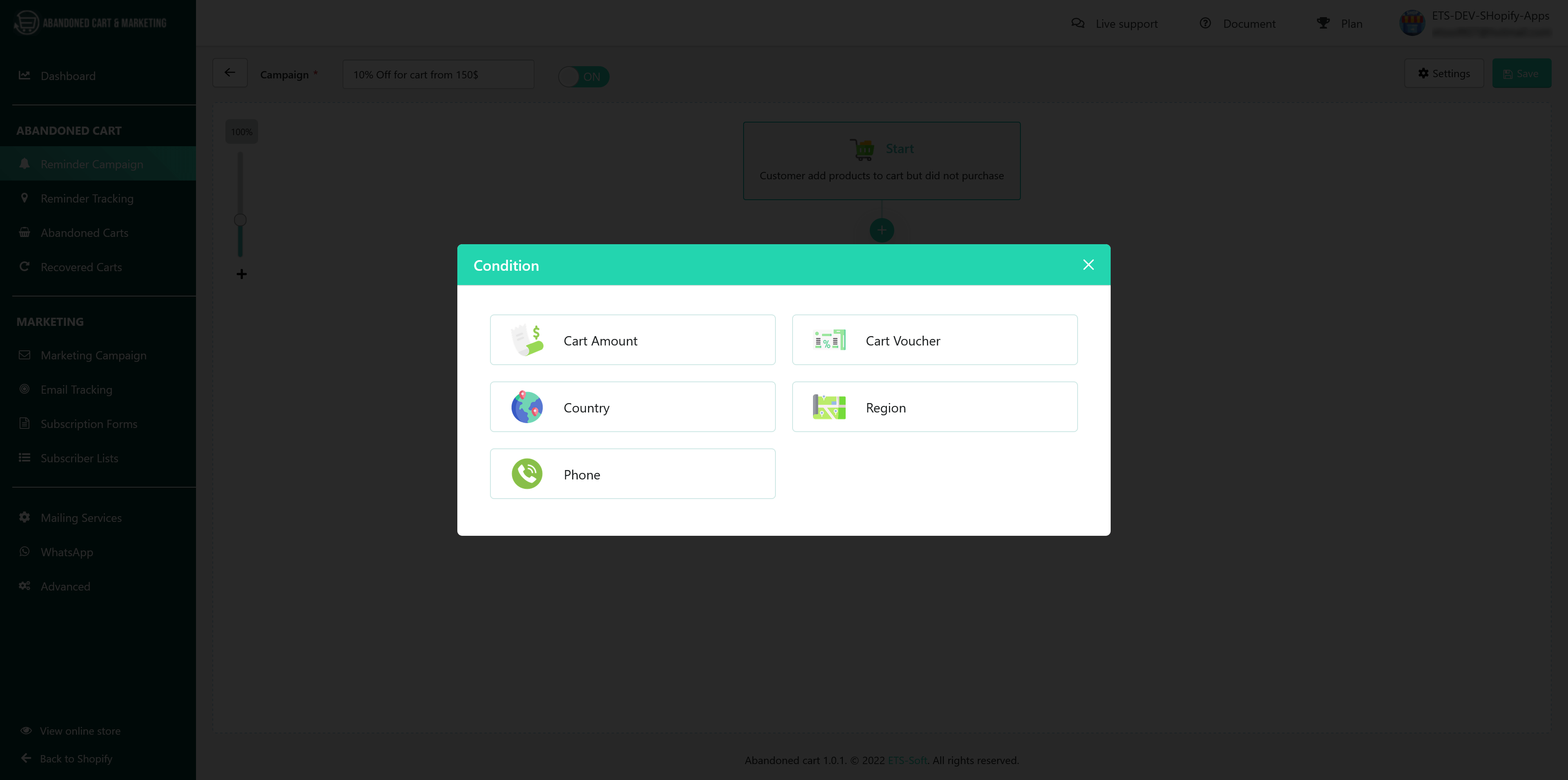Open the Document help link
Image resolution: width=1568 pixels, height=780 pixels.
(1238, 24)
